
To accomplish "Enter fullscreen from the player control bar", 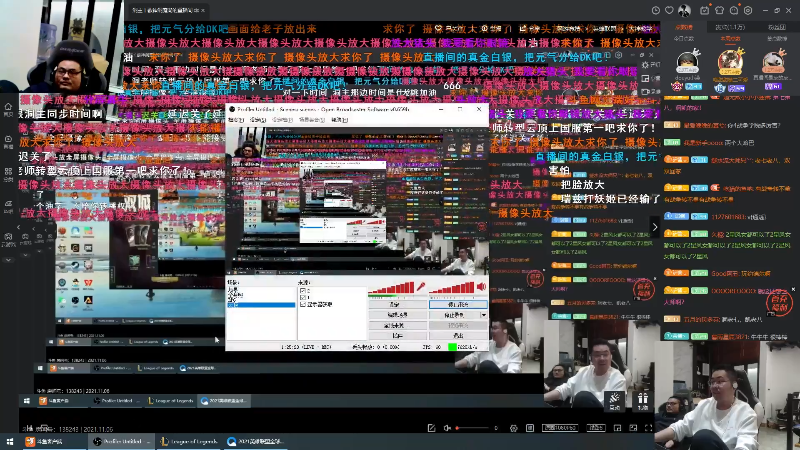I will click(648, 428).
